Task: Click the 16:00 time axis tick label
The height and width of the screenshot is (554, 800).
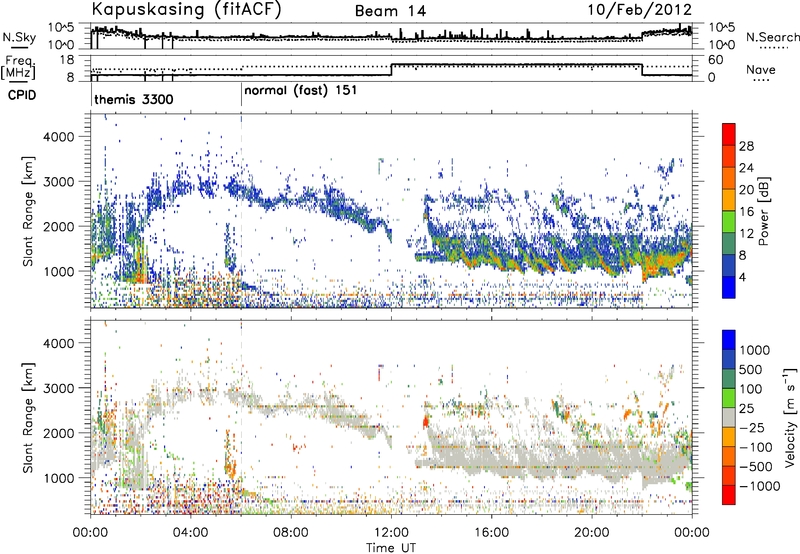Action: [x=491, y=533]
